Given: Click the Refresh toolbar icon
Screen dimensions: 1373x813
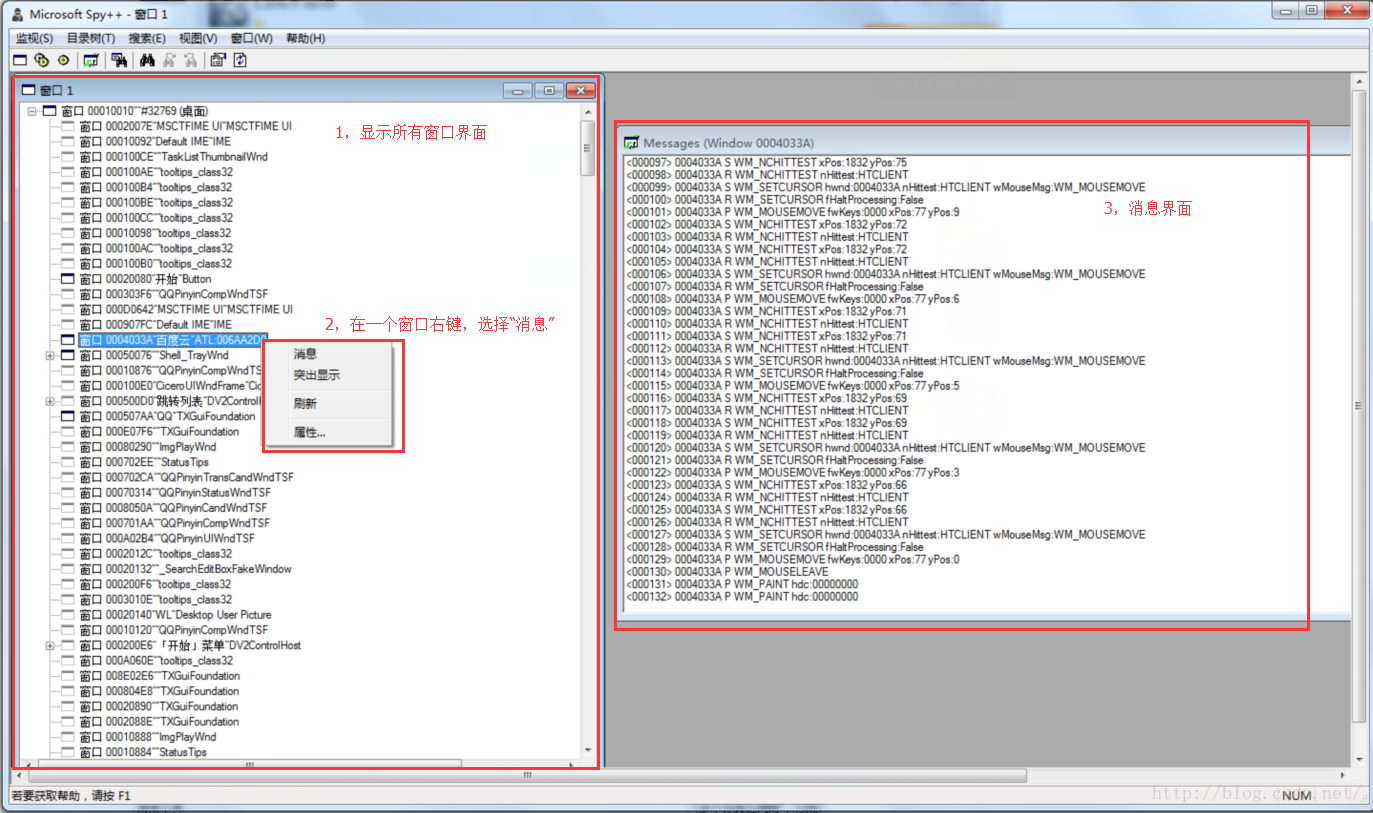Looking at the screenshot, I should 240,60.
